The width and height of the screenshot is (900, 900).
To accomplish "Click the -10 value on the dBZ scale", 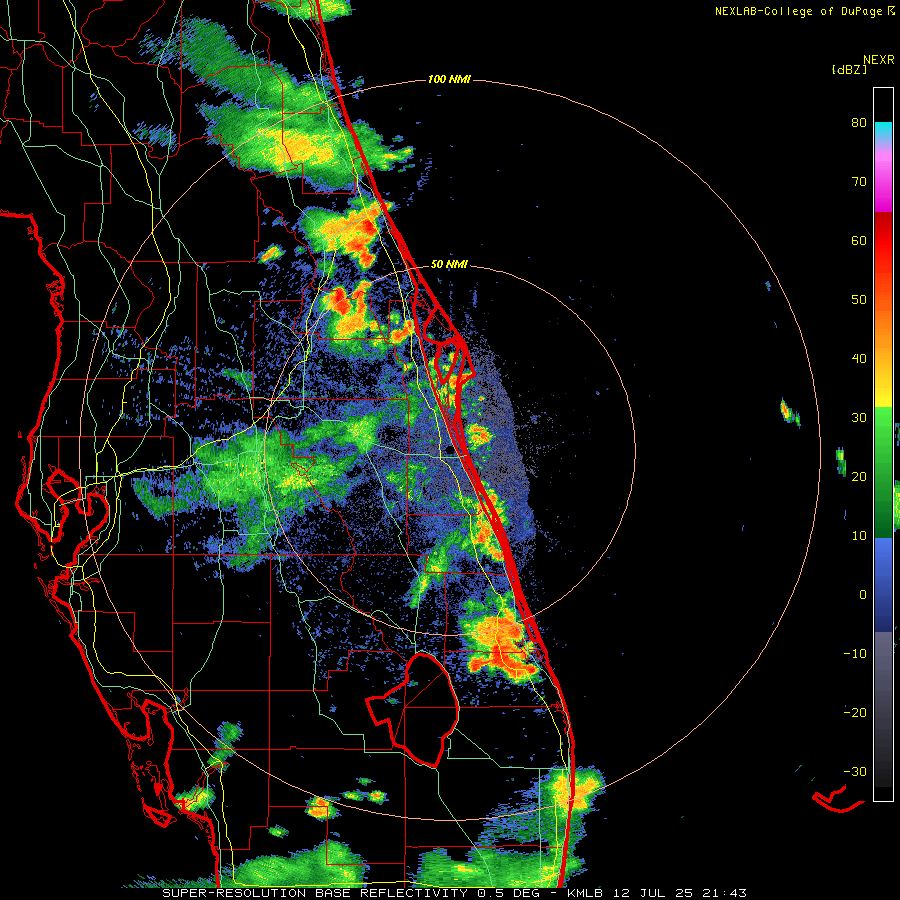I will [855, 653].
